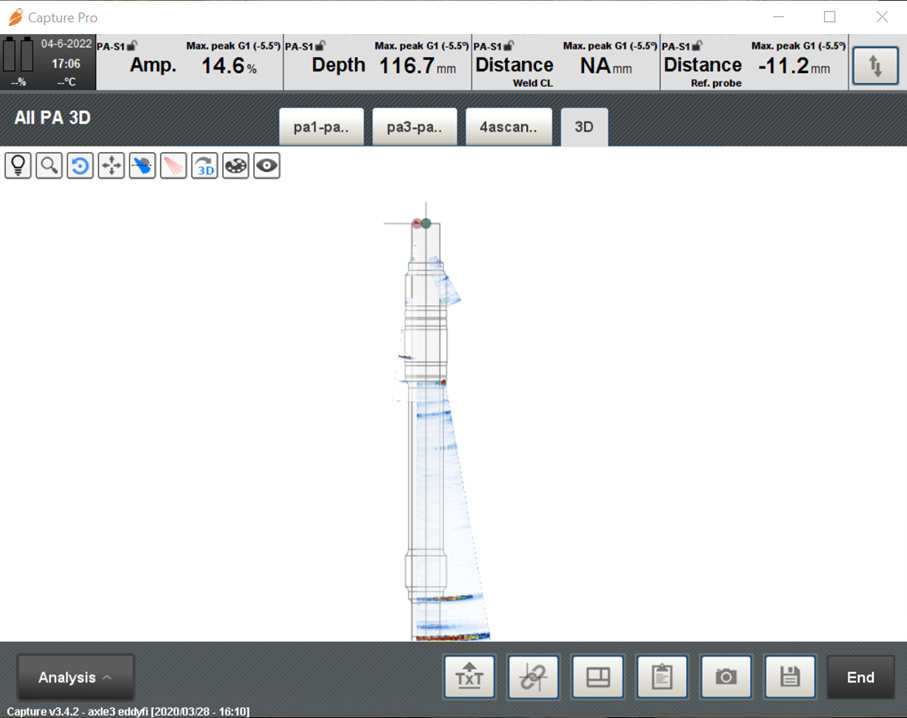Click the All PA 3D layout title

pos(53,118)
